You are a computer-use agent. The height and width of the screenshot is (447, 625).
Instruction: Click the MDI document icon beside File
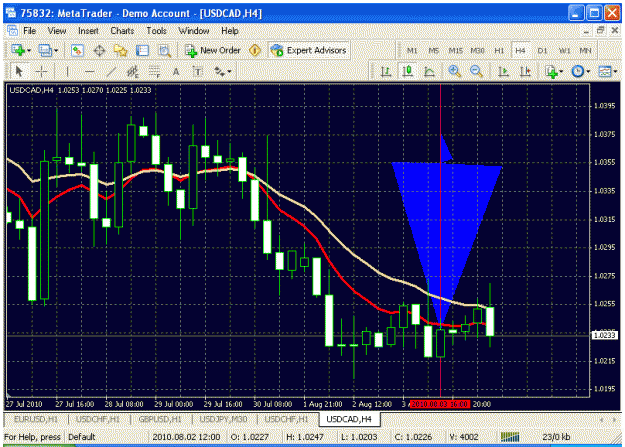click(x=12, y=30)
